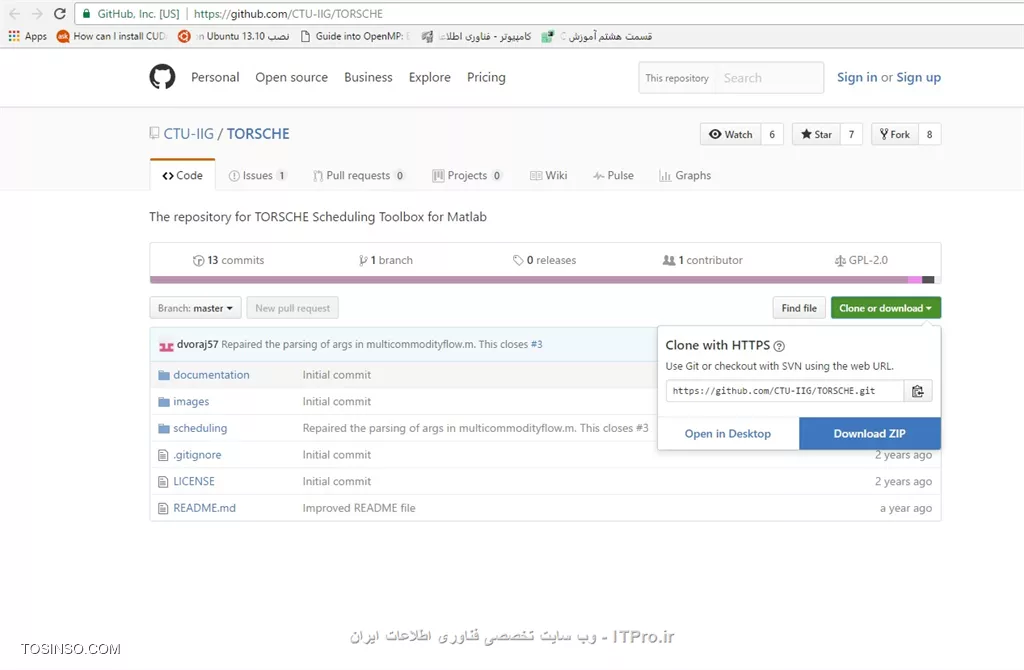This screenshot has width=1024, height=670.
Task: Select the clone URL text field
Action: pyautogui.click(x=785, y=391)
